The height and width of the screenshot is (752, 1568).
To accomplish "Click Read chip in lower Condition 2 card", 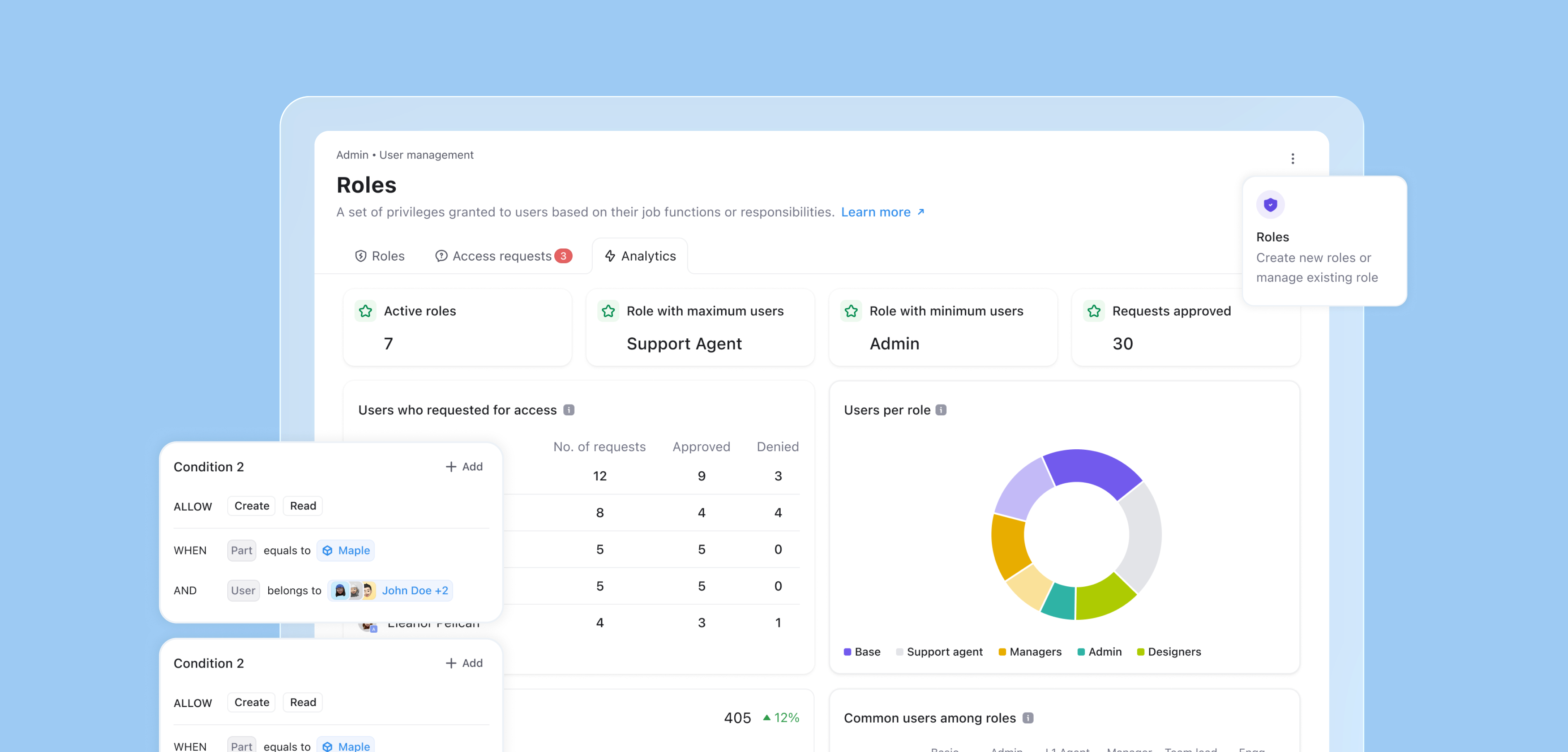I will 303,703.
